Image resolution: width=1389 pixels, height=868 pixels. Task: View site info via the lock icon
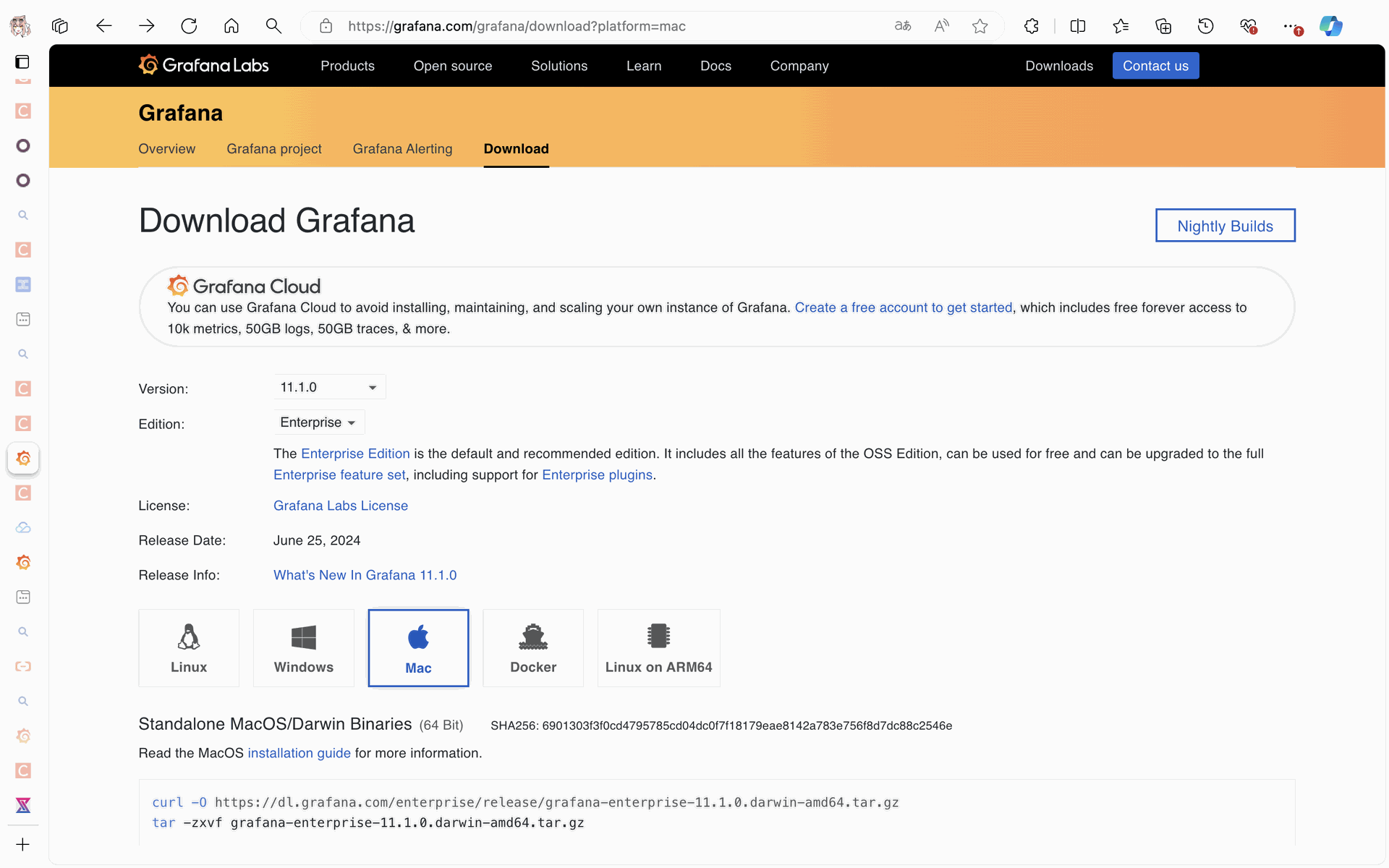coord(326,26)
